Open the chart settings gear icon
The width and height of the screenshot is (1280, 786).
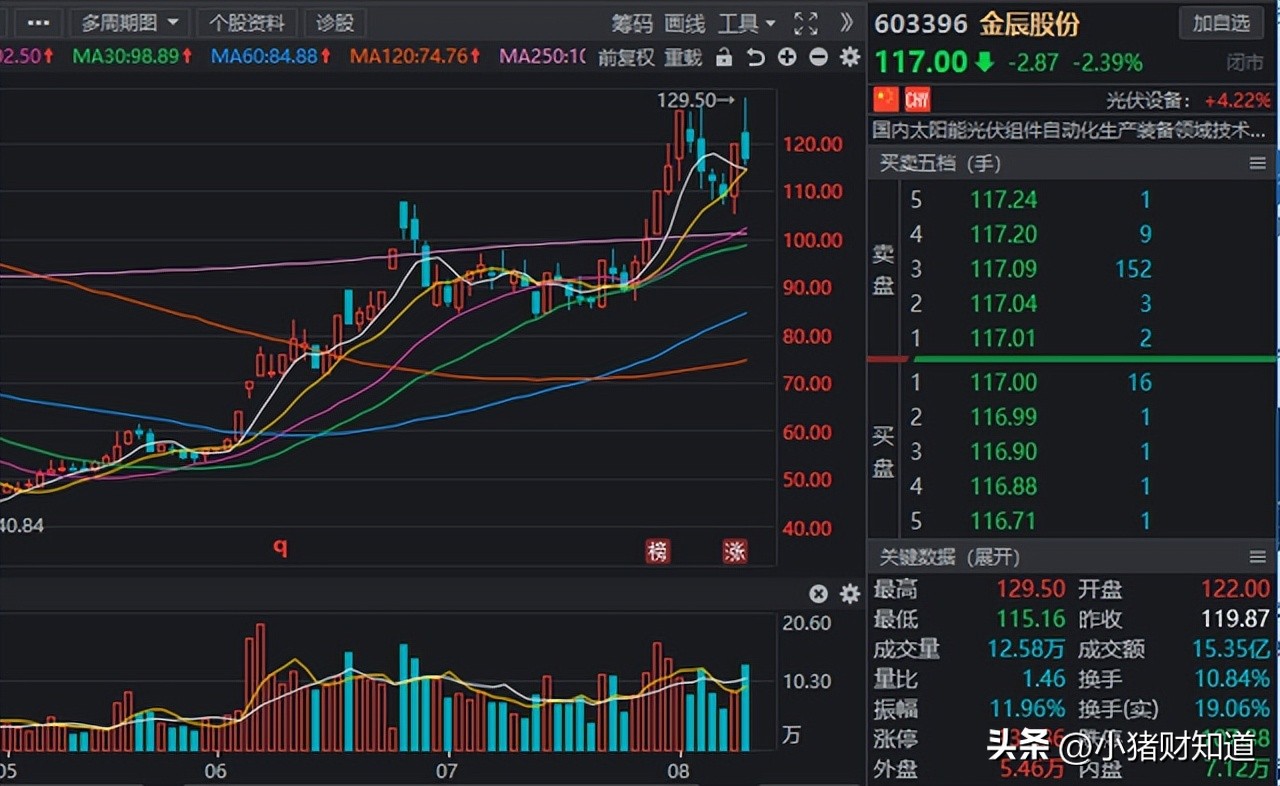click(849, 58)
